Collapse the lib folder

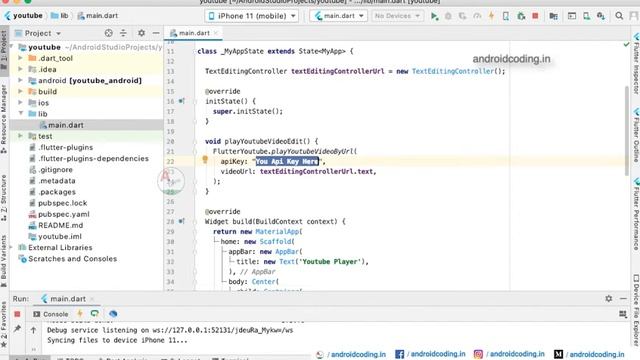(x=20, y=113)
